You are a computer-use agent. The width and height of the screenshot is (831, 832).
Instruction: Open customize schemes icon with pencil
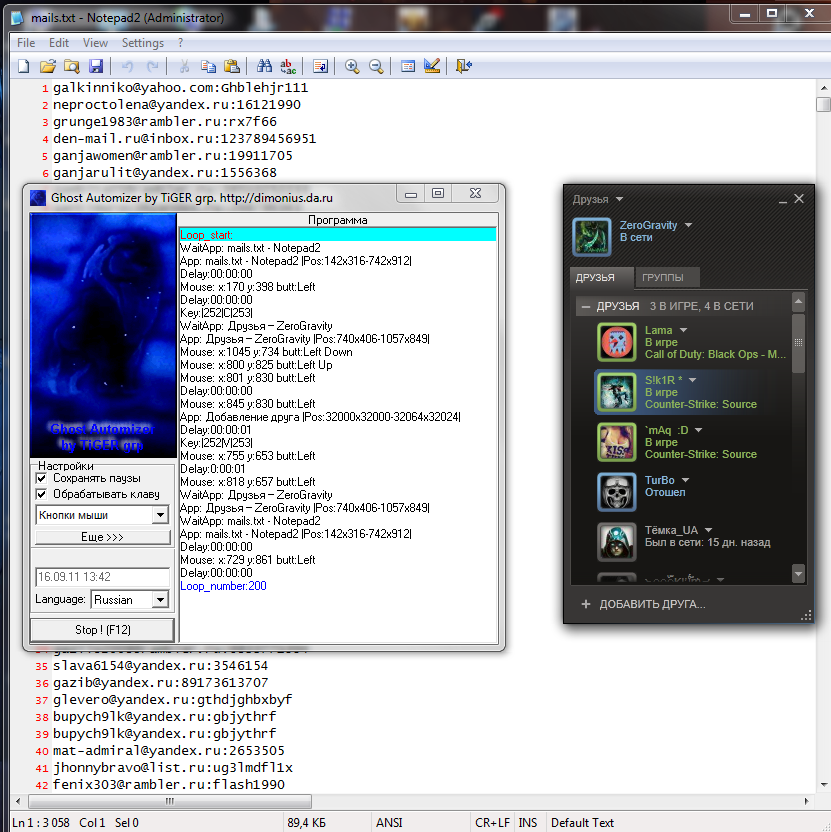point(431,66)
